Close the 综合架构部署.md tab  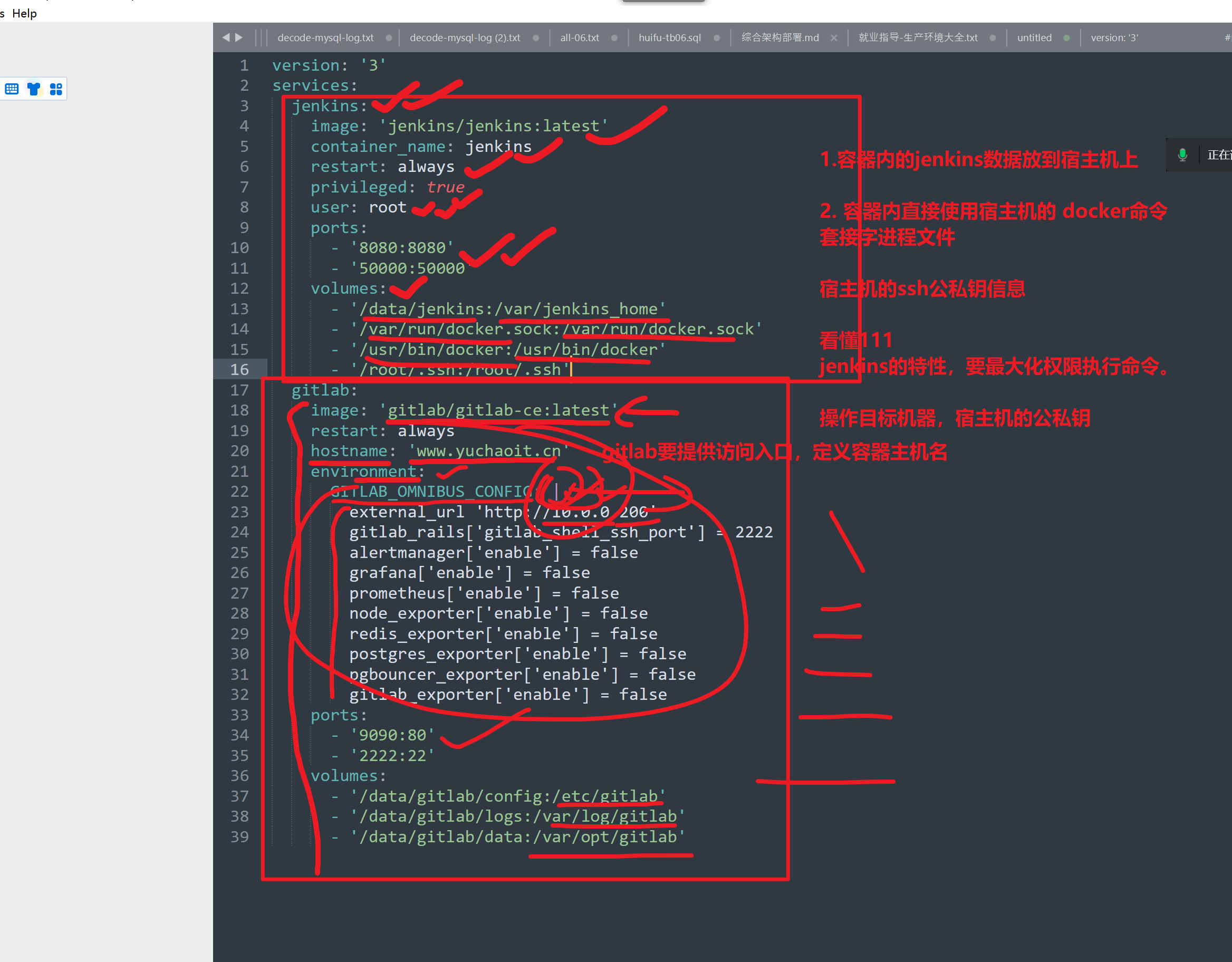(834, 38)
